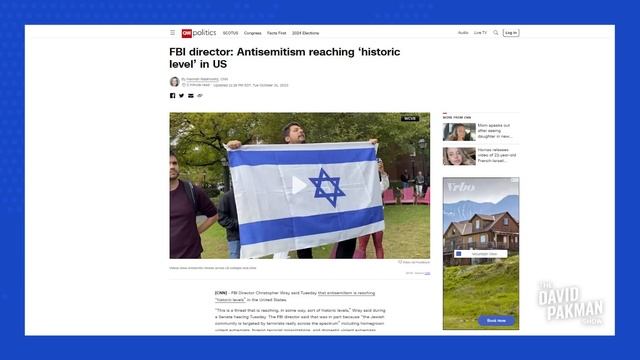Click the Vrbo ad logo
The height and width of the screenshot is (360, 640).
click(x=461, y=188)
